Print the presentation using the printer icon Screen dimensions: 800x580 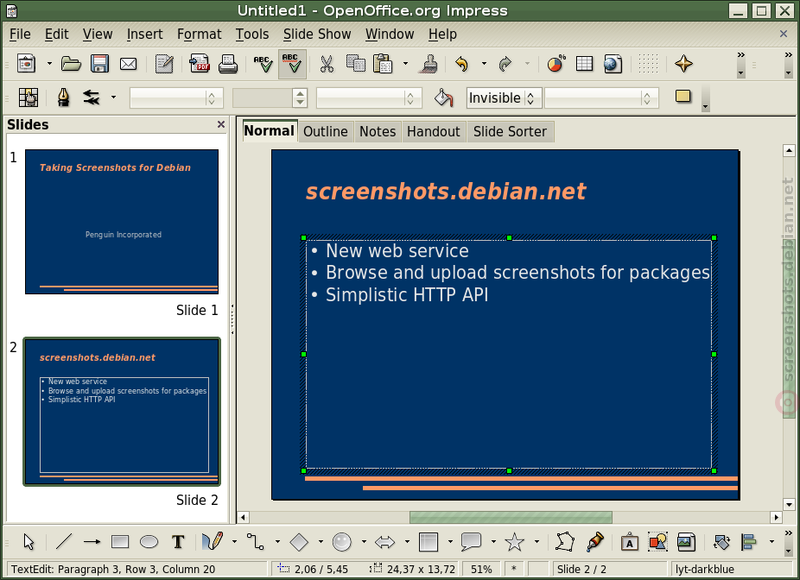point(228,64)
